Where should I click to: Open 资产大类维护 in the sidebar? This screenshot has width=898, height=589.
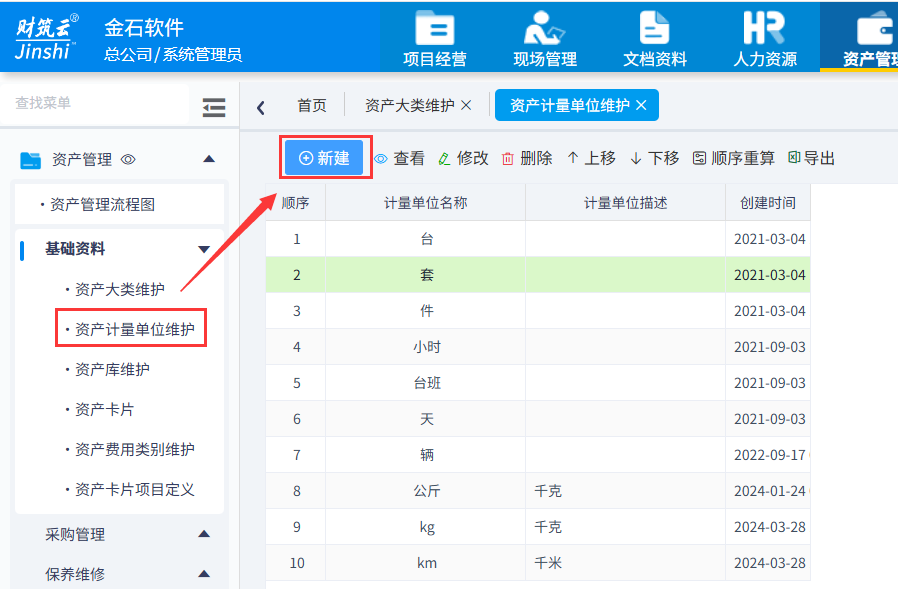coord(120,289)
